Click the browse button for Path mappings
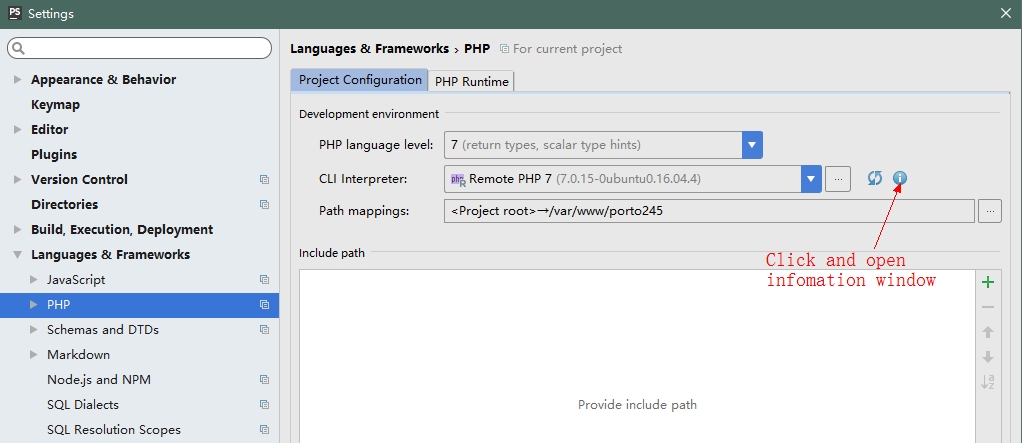The width and height of the screenshot is (1022, 443). (x=990, y=211)
